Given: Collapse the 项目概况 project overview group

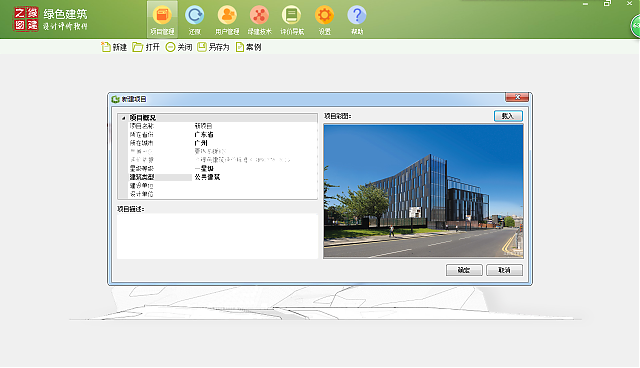Looking at the screenshot, I should click(123, 118).
